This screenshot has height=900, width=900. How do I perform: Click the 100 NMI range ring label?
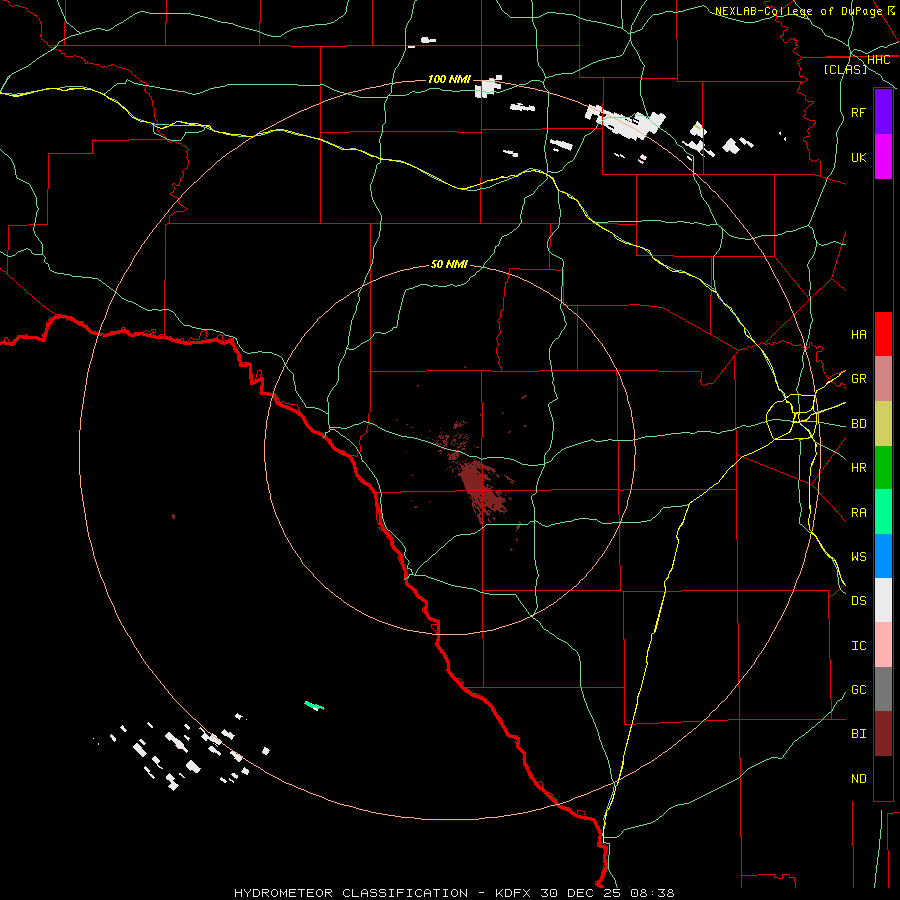(449, 79)
